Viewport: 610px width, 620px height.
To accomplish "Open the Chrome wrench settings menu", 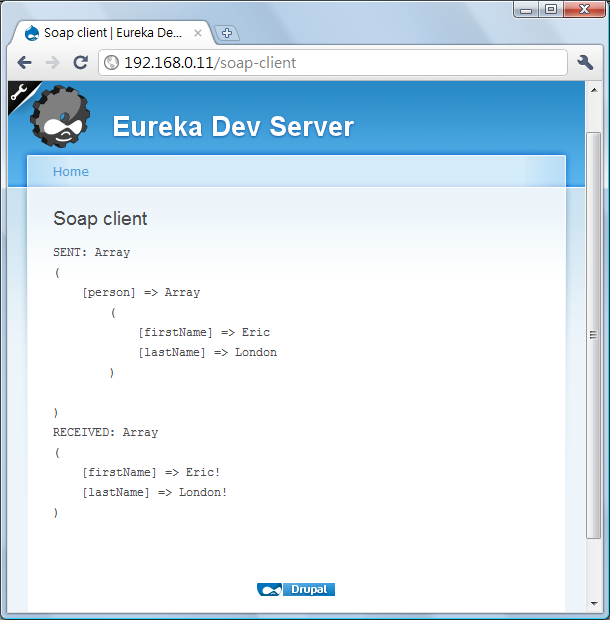I will point(586,63).
